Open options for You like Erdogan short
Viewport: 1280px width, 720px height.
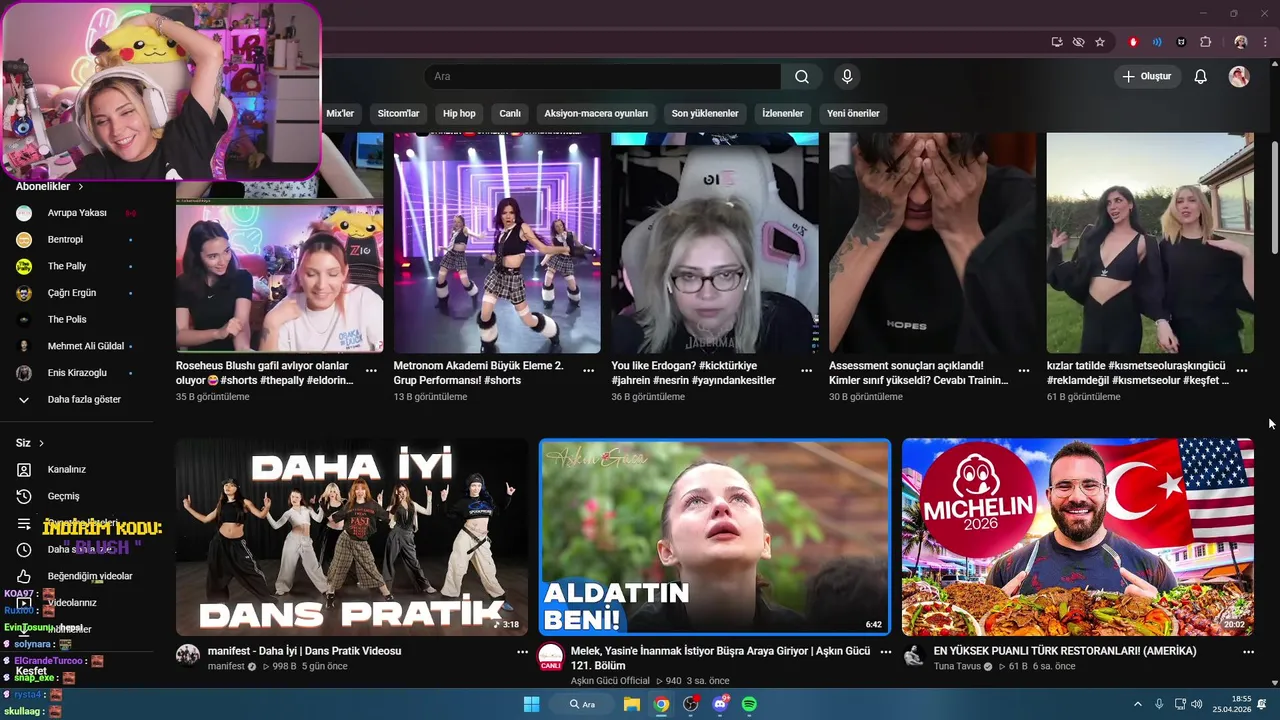pyautogui.click(x=807, y=370)
